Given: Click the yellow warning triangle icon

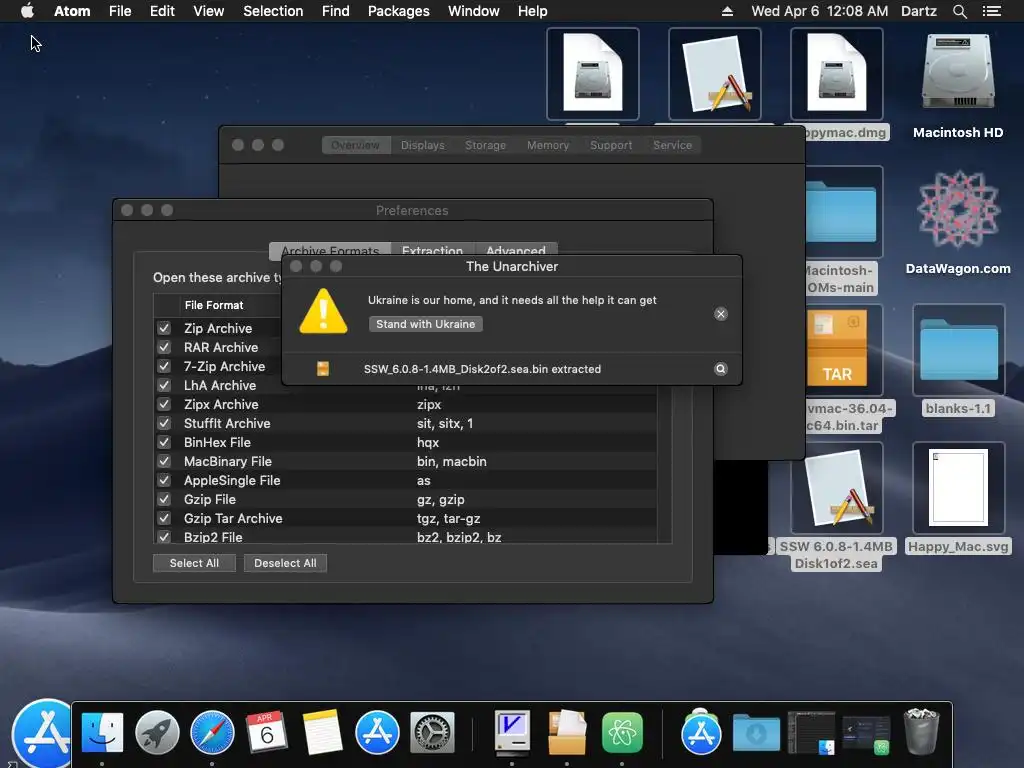Looking at the screenshot, I should coord(323,312).
